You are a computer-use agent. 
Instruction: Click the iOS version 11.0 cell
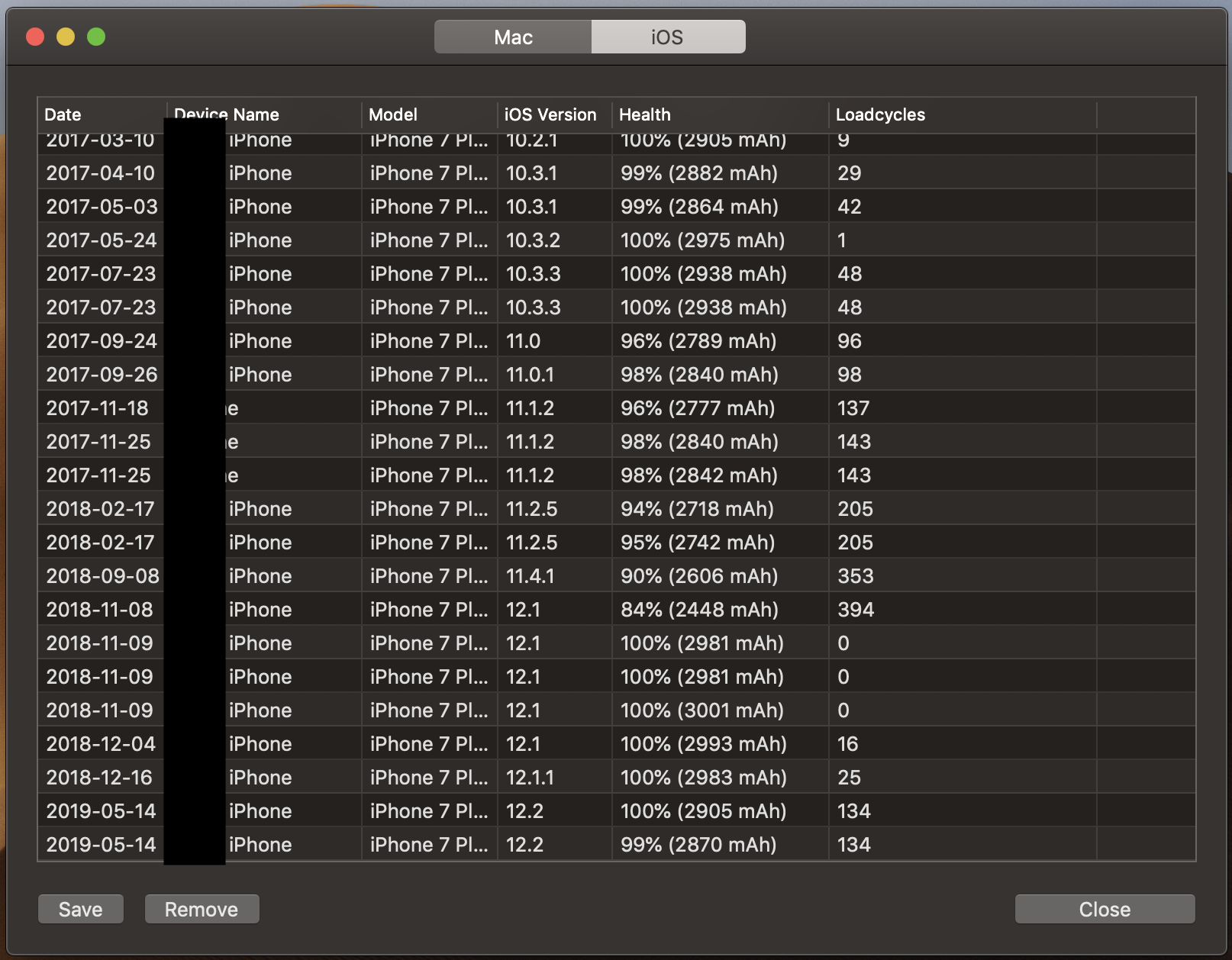click(523, 341)
